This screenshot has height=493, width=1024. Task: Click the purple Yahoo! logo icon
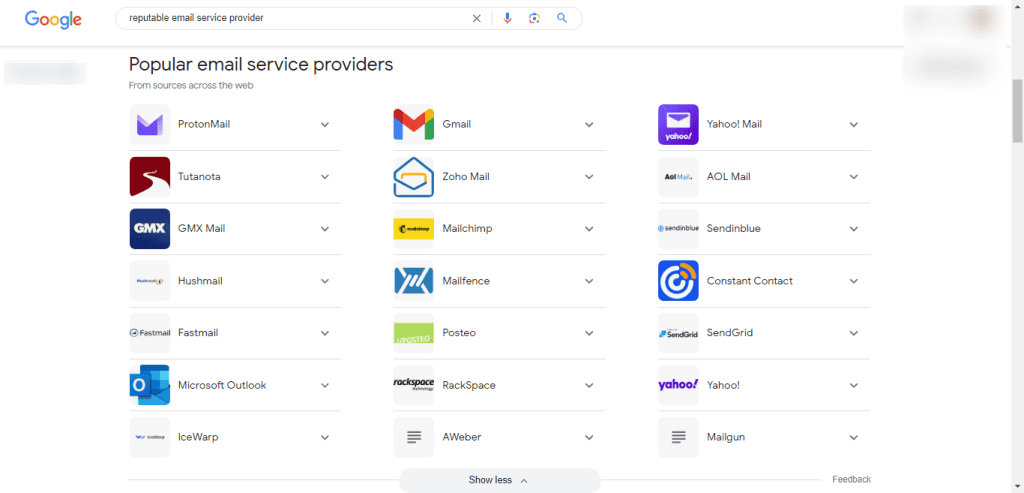(678, 385)
